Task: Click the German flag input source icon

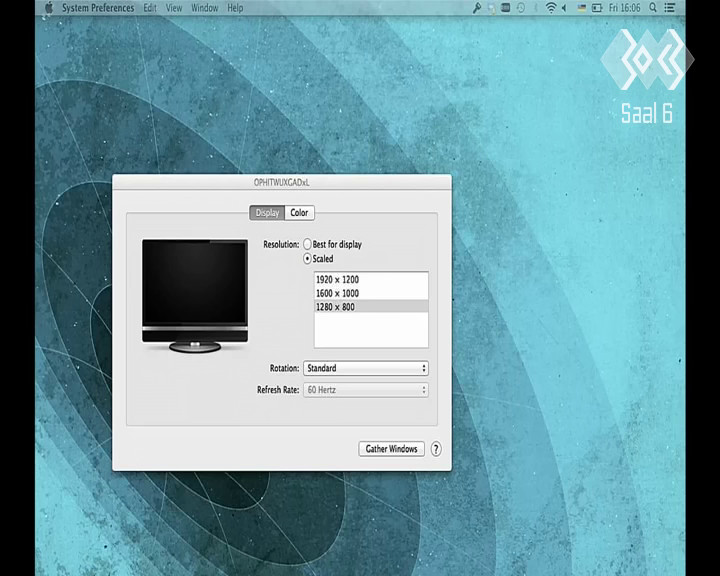Action: tap(581, 8)
